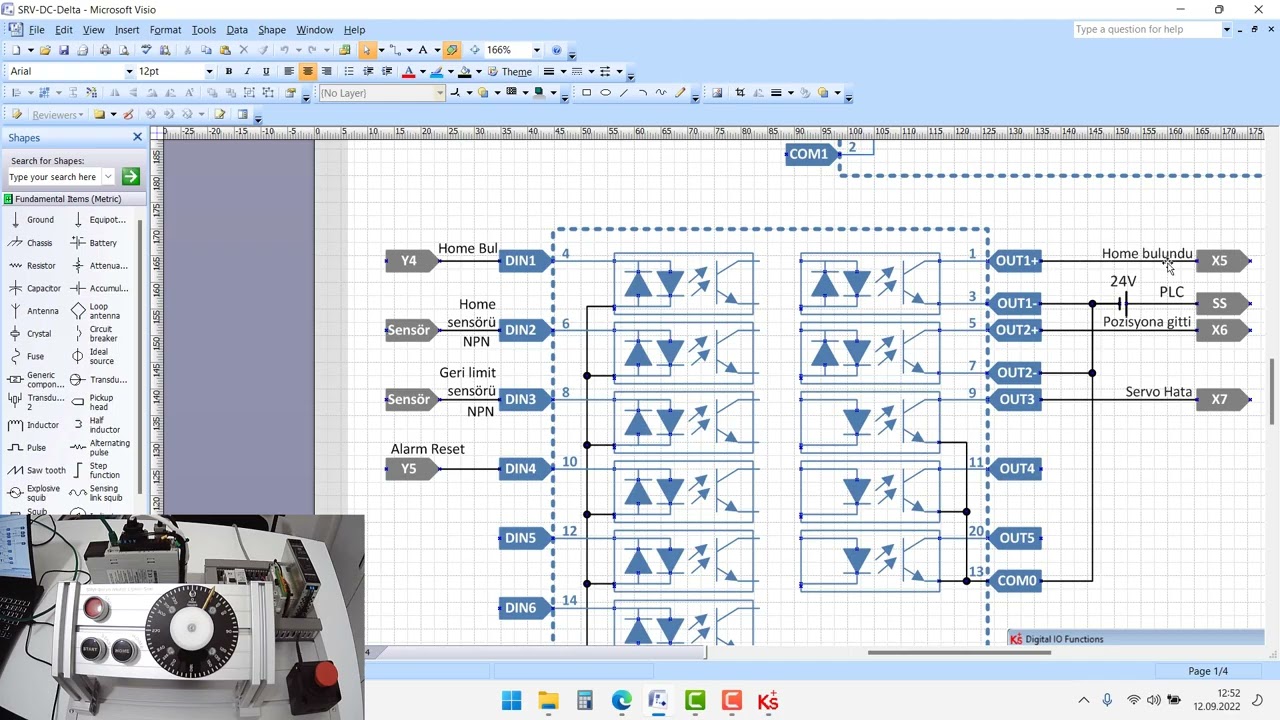Image resolution: width=1280 pixels, height=720 pixels.
Task: Toggle center text alignment
Action: tap(308, 71)
